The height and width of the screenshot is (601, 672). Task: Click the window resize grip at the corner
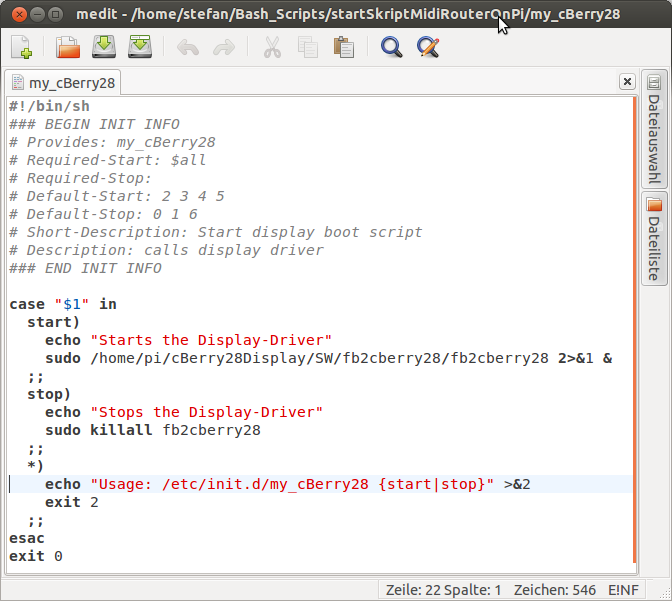665,593
